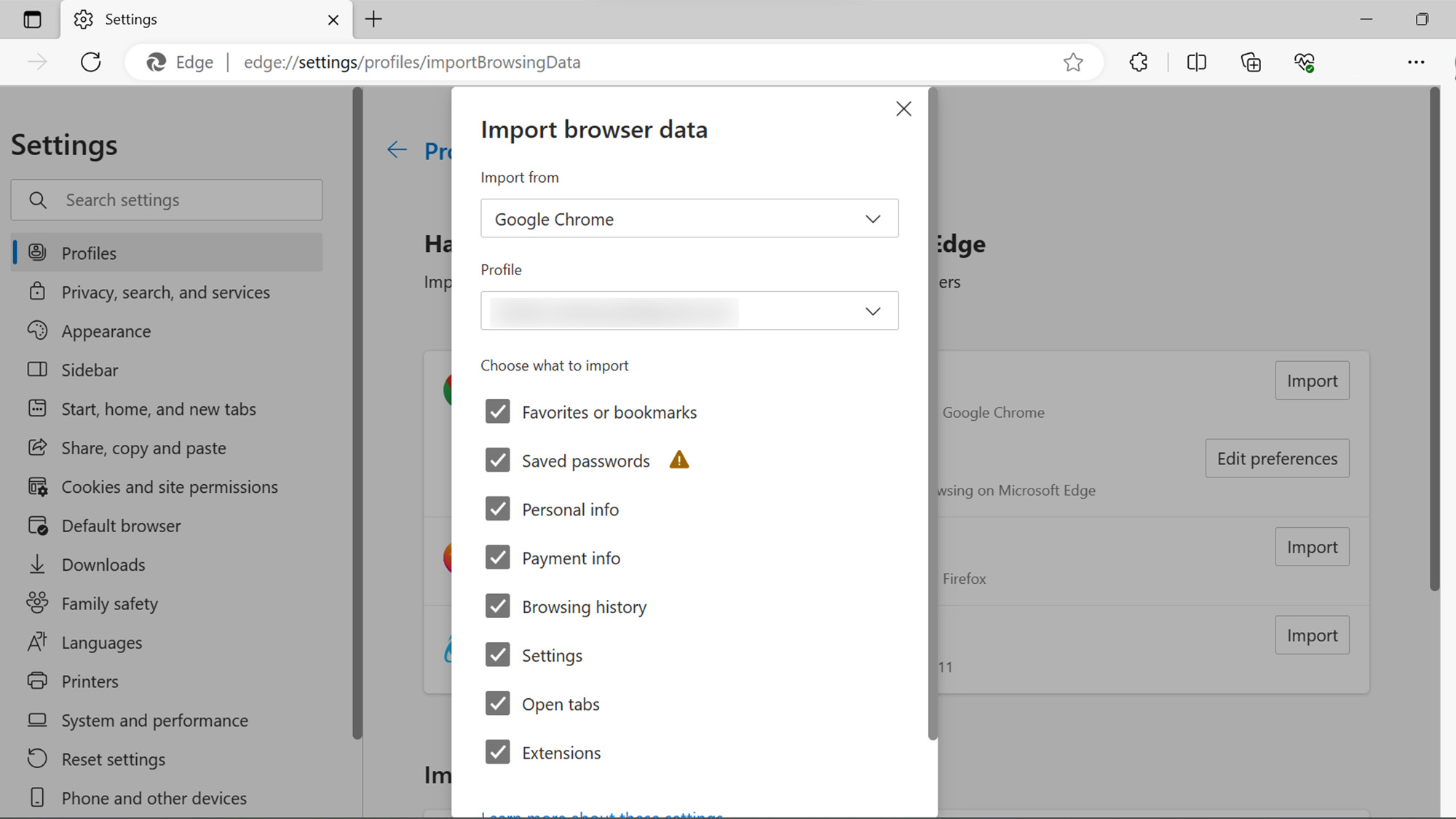Click Edit preferences for Microsoft Edge

click(x=1277, y=459)
